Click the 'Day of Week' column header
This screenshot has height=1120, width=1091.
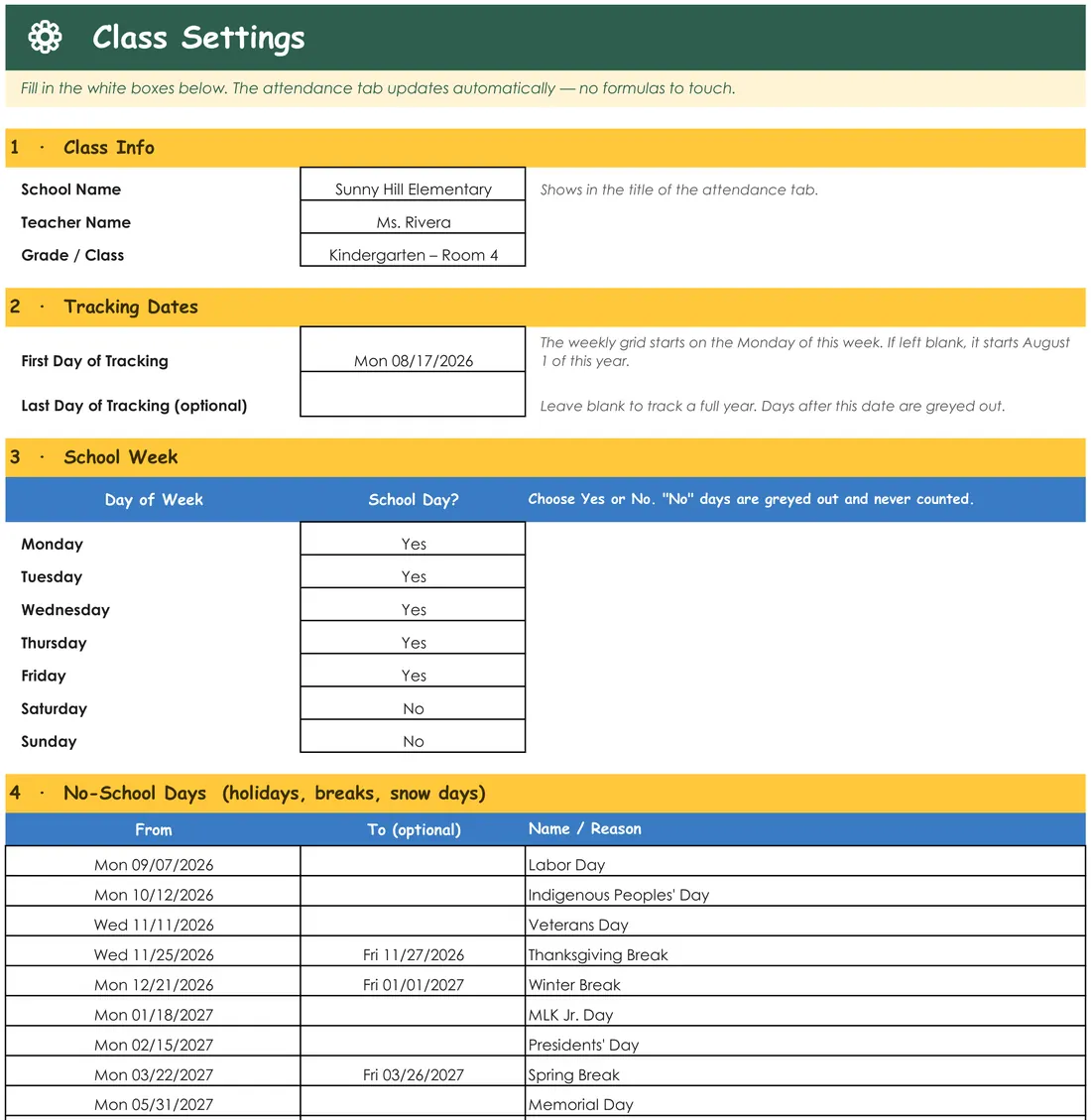(x=154, y=499)
